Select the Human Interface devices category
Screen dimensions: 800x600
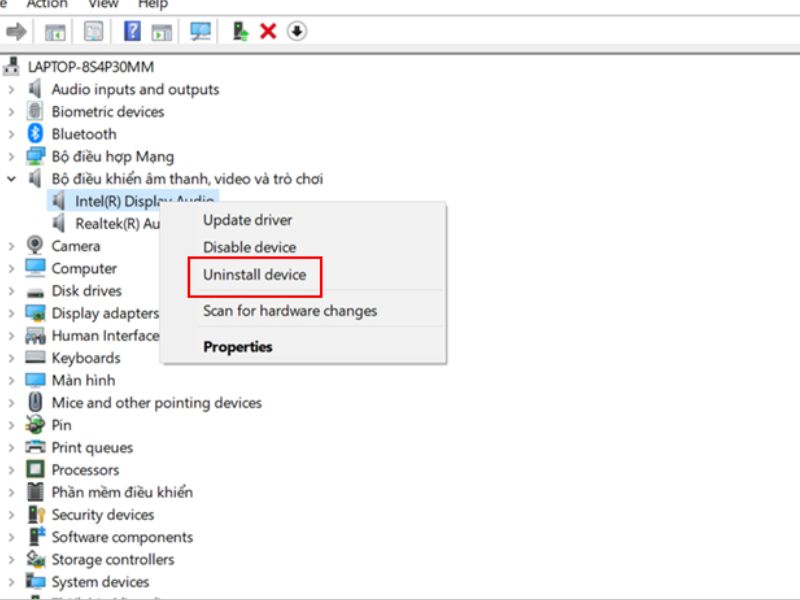coord(105,336)
